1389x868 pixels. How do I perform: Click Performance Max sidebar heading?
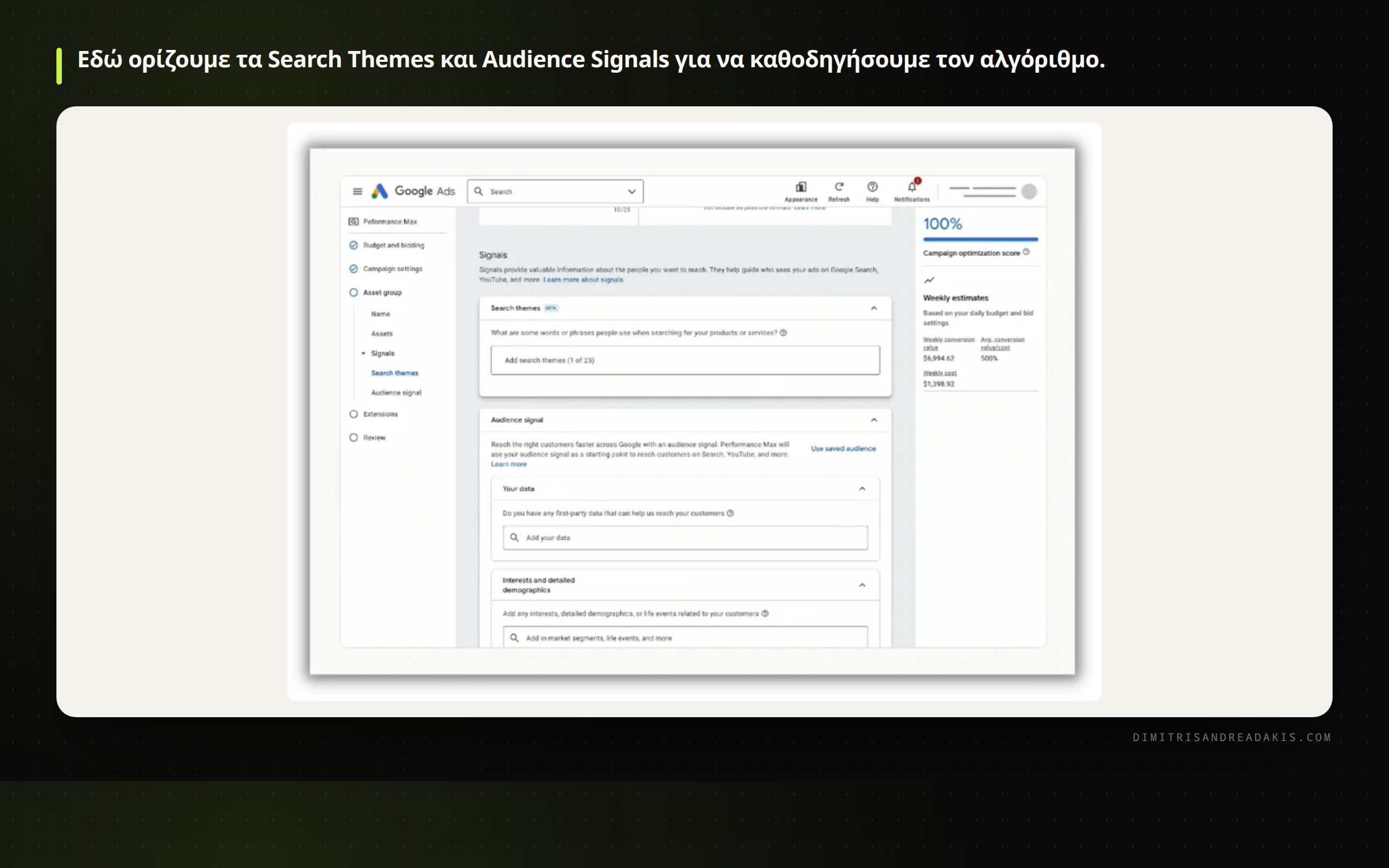pos(390,221)
